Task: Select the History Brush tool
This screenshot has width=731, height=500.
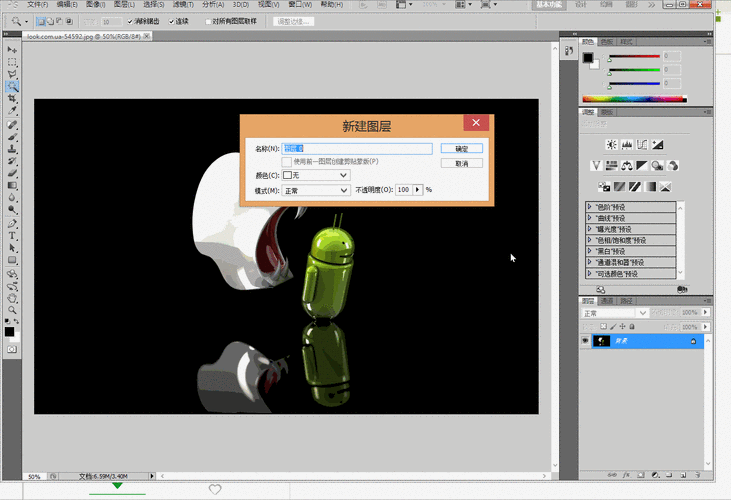Action: coord(12,161)
